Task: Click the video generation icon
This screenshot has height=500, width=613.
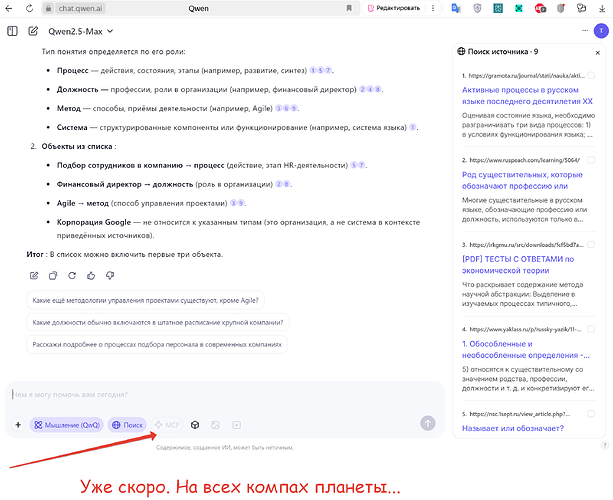Action: pos(237,425)
